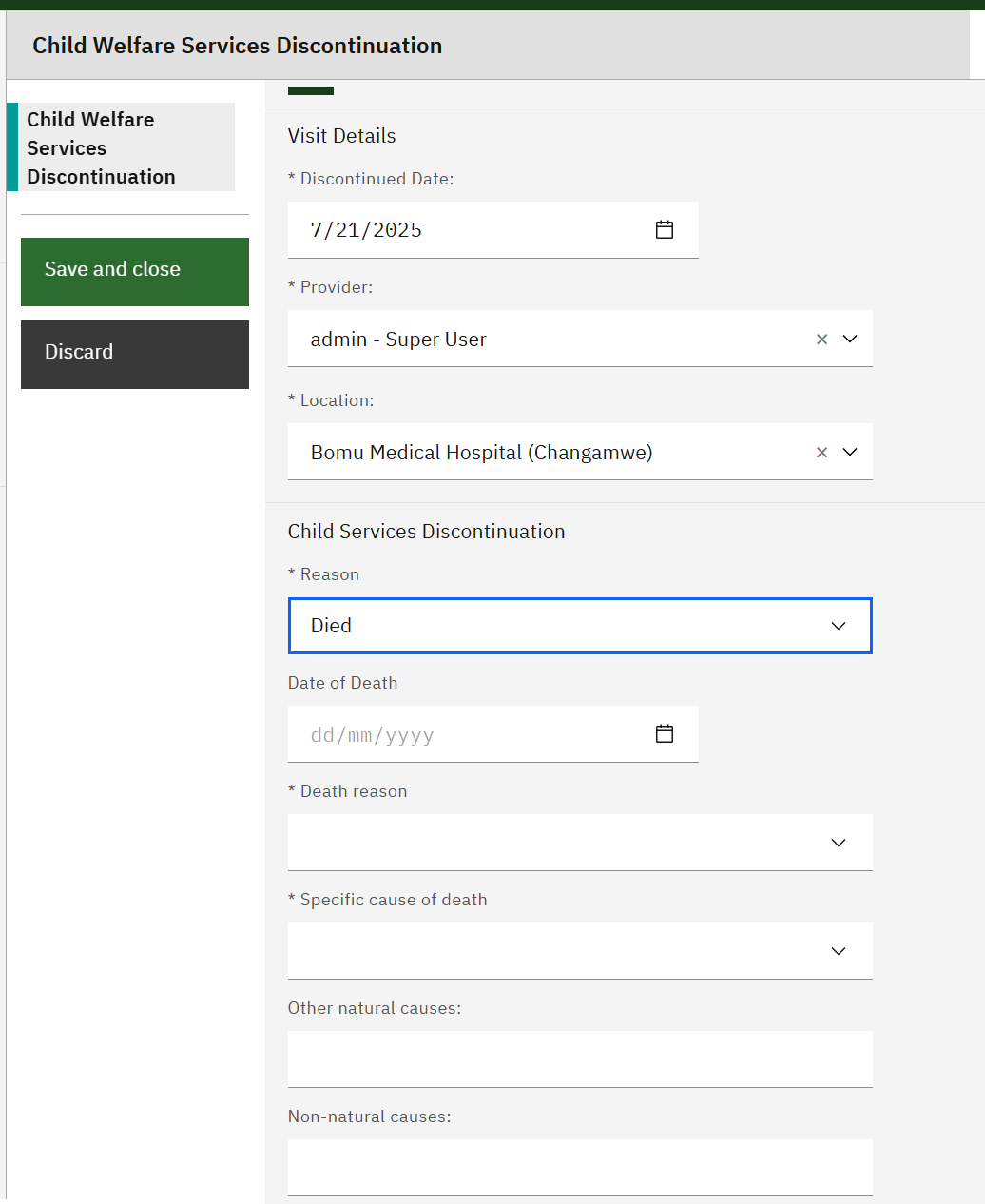Open the Death reason dropdown

coord(580,843)
